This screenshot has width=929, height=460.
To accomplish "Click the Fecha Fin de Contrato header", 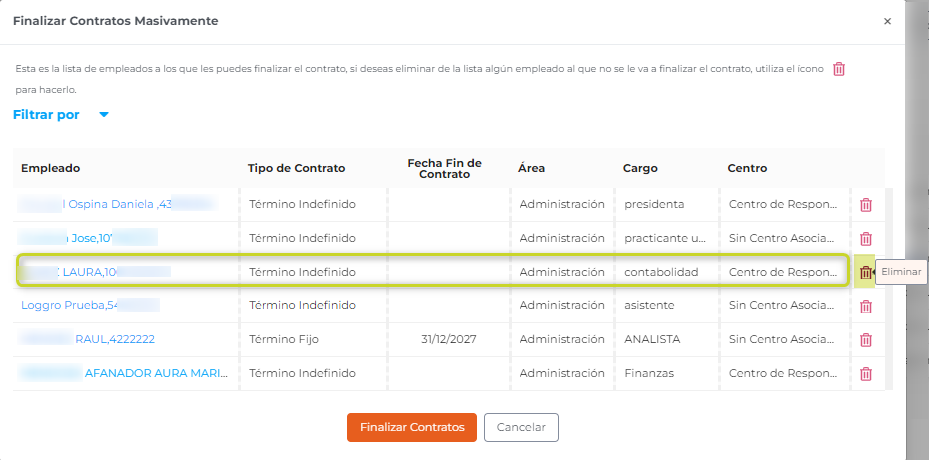I will (444, 168).
